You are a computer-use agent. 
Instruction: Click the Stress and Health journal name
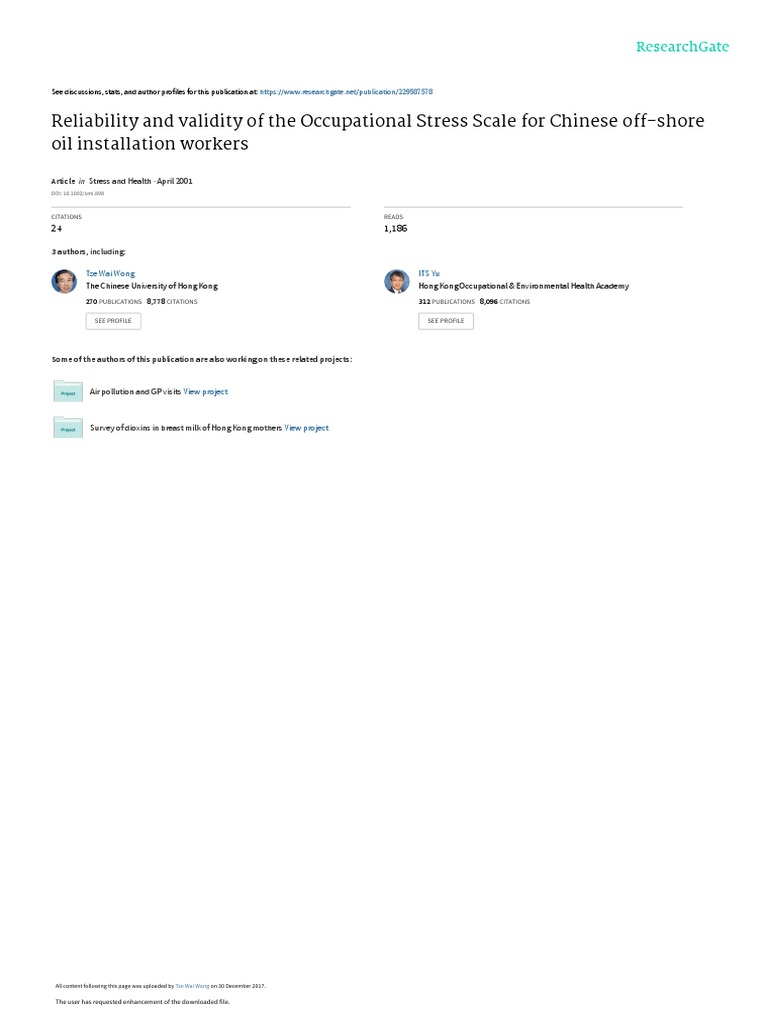coord(121,181)
